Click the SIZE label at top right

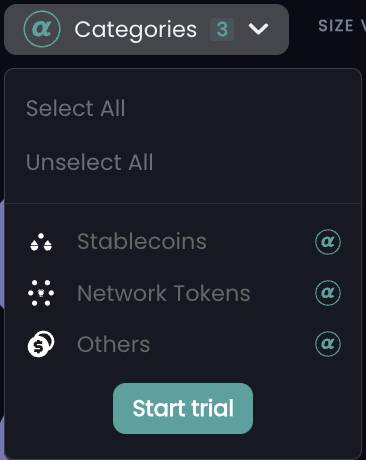[336, 26]
